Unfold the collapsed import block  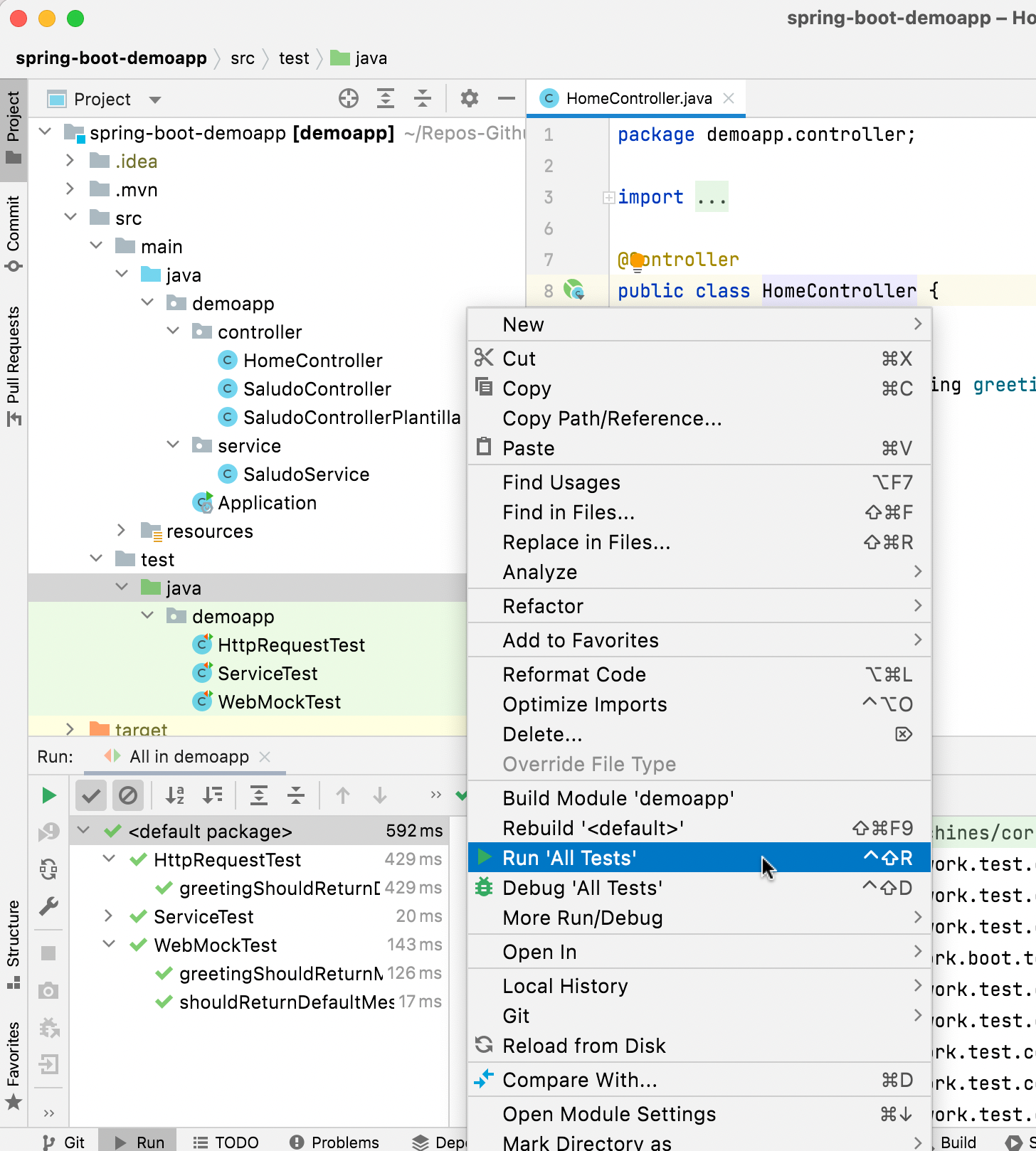(x=608, y=198)
